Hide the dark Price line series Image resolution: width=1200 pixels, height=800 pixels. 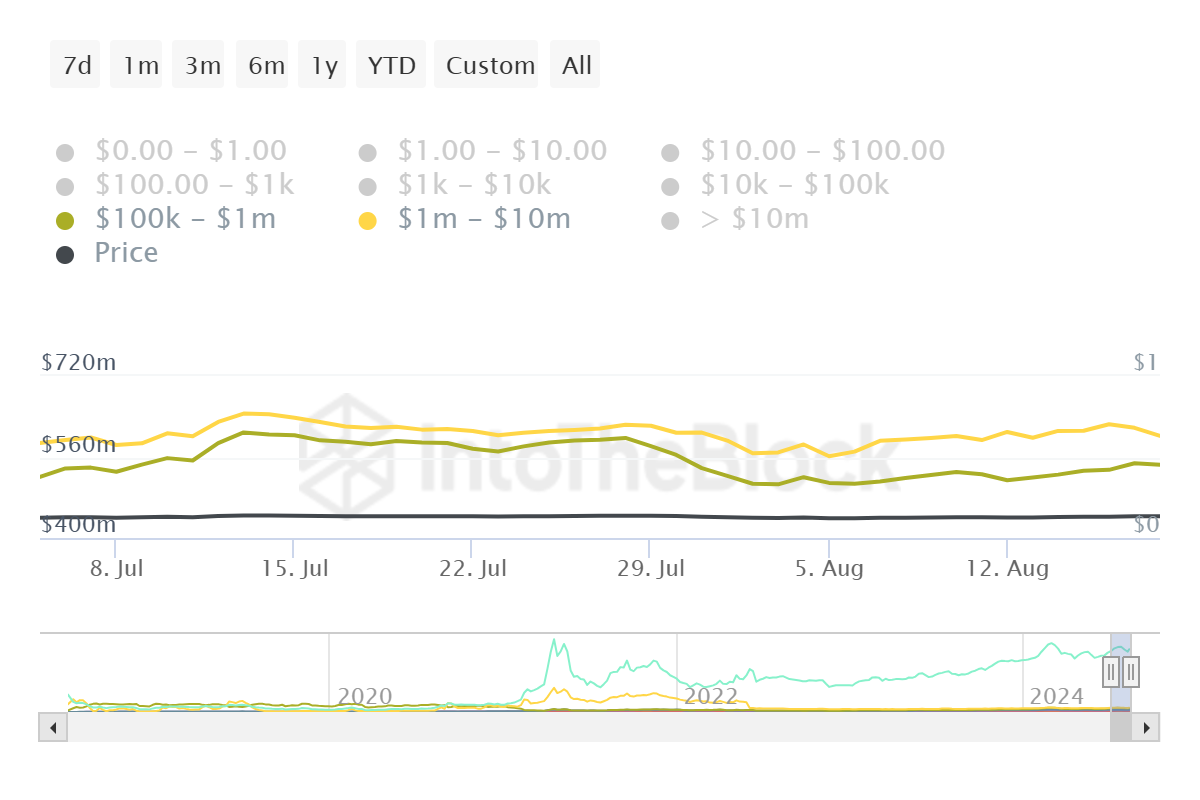126,253
